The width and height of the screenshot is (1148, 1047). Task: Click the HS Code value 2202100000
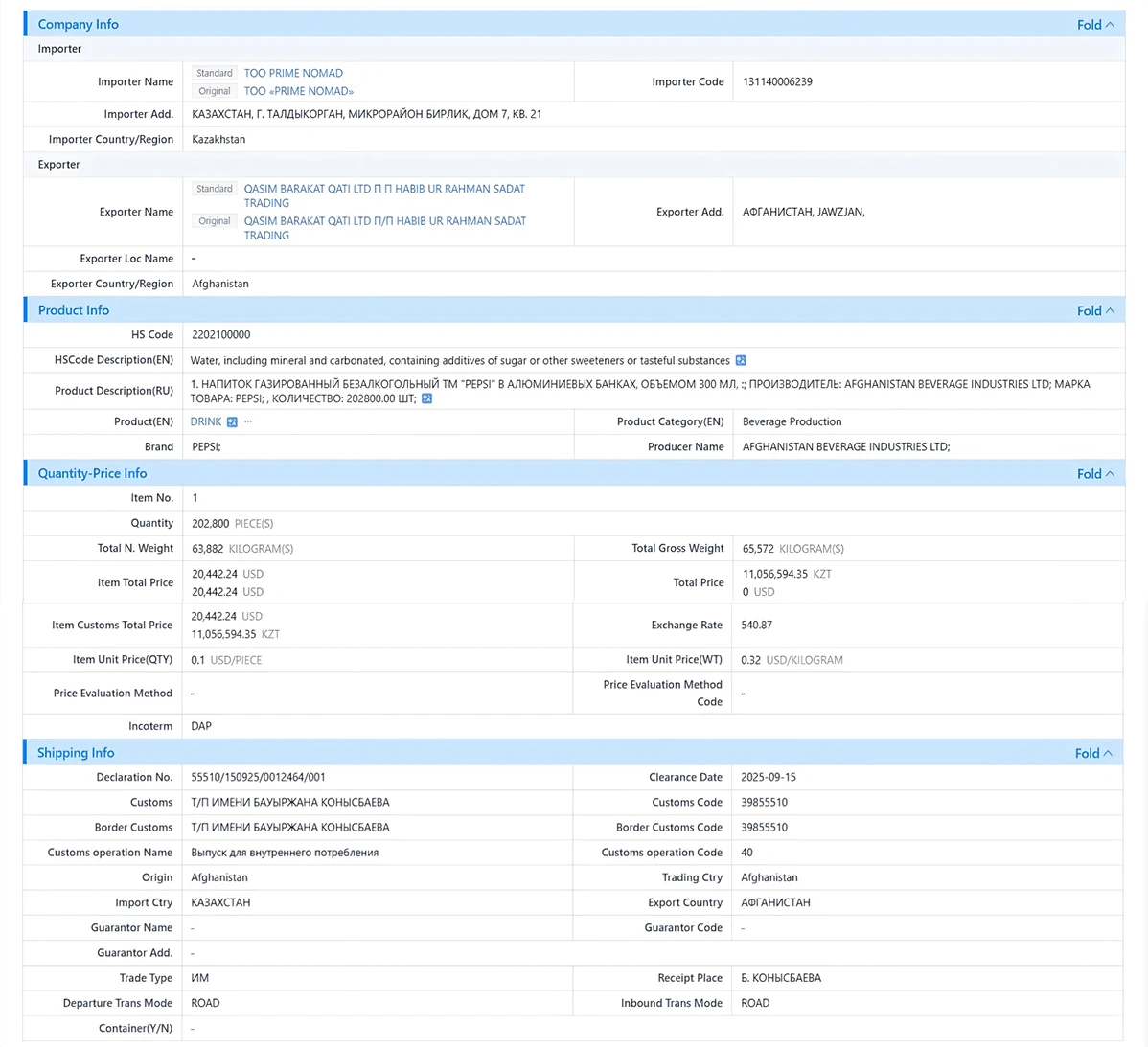tap(221, 335)
